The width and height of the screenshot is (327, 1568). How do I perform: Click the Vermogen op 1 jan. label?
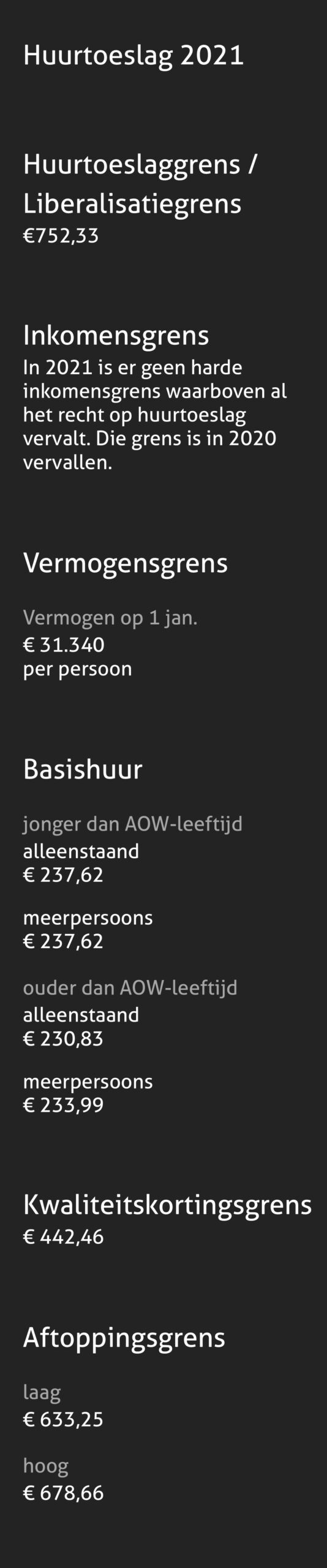click(110, 618)
